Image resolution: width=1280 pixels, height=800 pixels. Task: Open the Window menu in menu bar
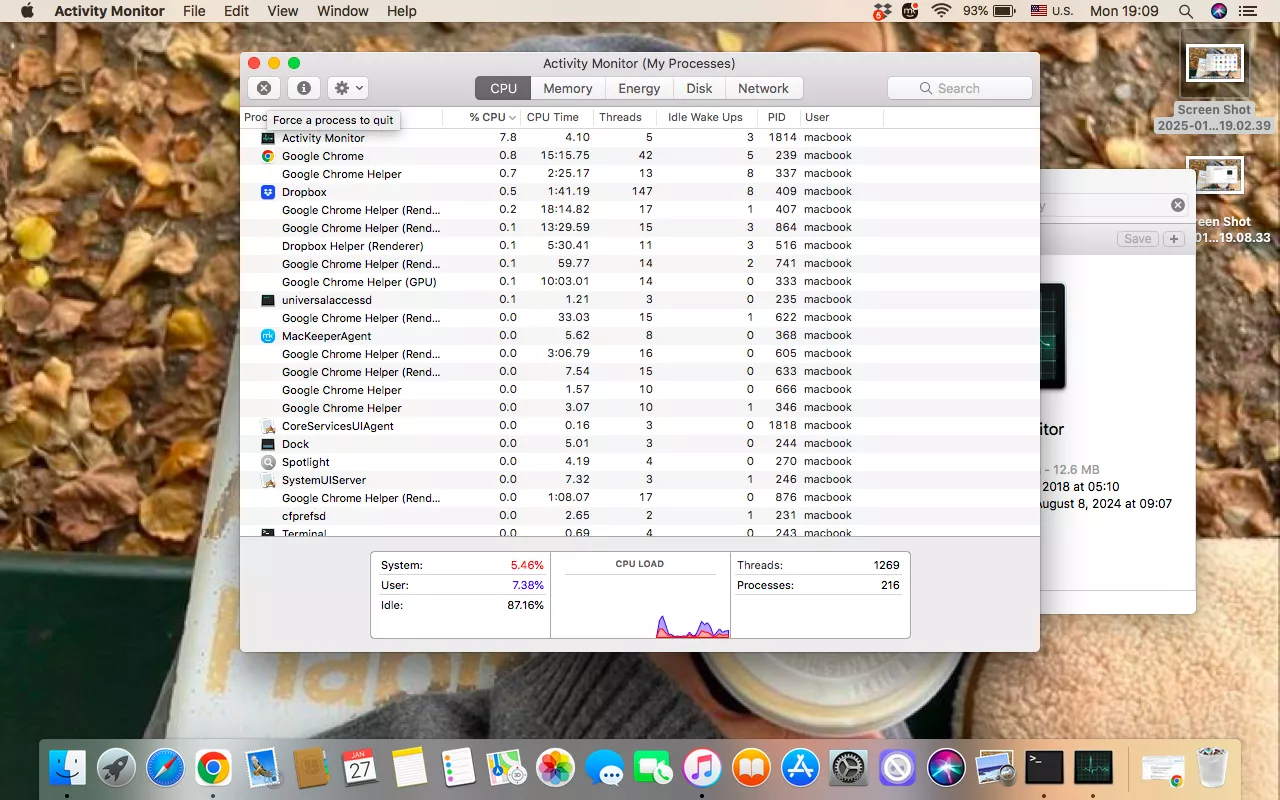(342, 11)
